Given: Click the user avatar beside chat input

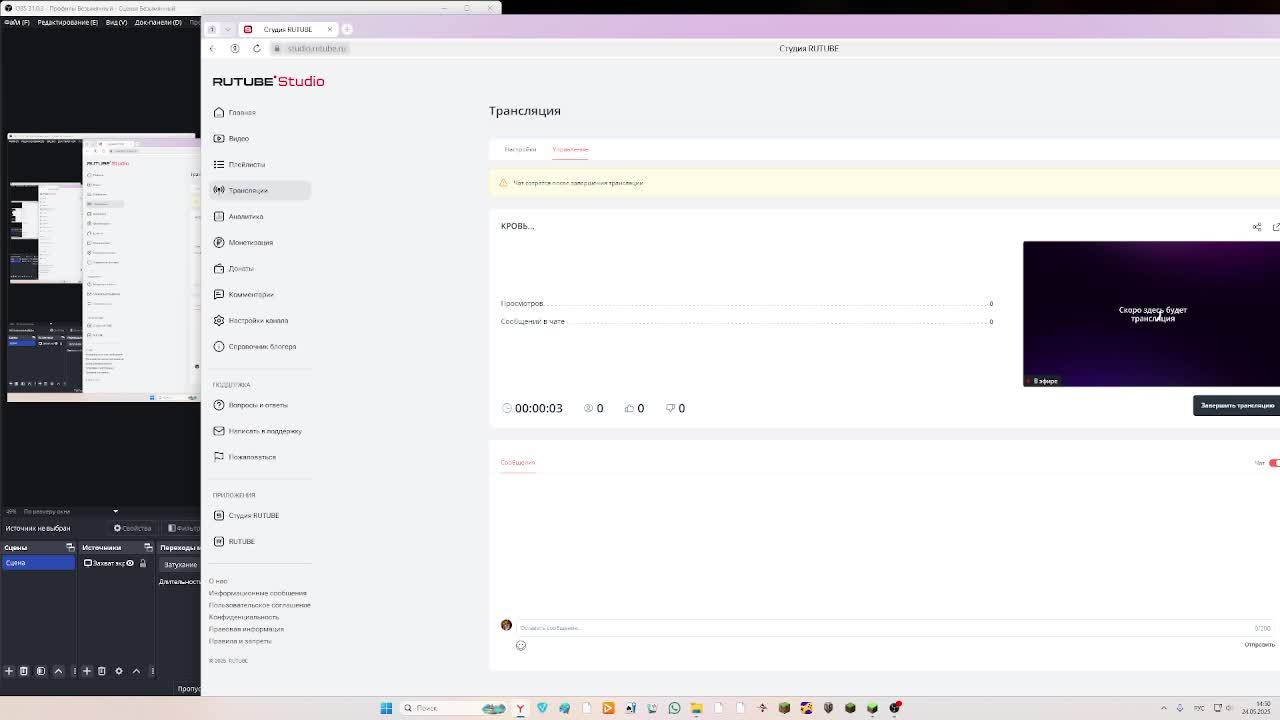Looking at the screenshot, I should tap(506, 625).
